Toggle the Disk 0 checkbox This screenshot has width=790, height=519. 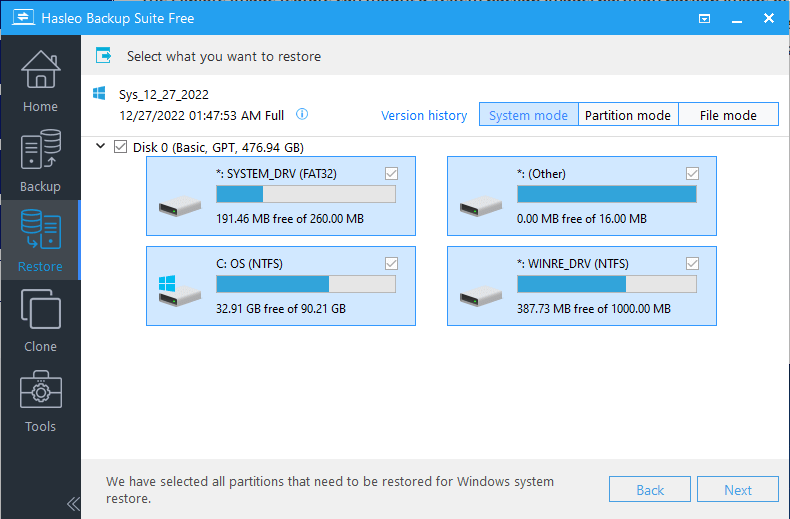[x=121, y=147]
